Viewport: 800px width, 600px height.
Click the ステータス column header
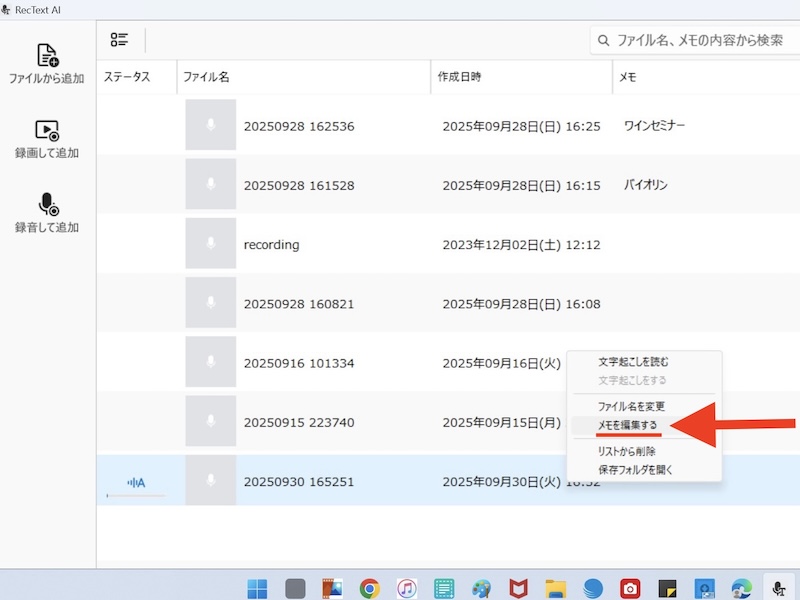click(x=127, y=77)
